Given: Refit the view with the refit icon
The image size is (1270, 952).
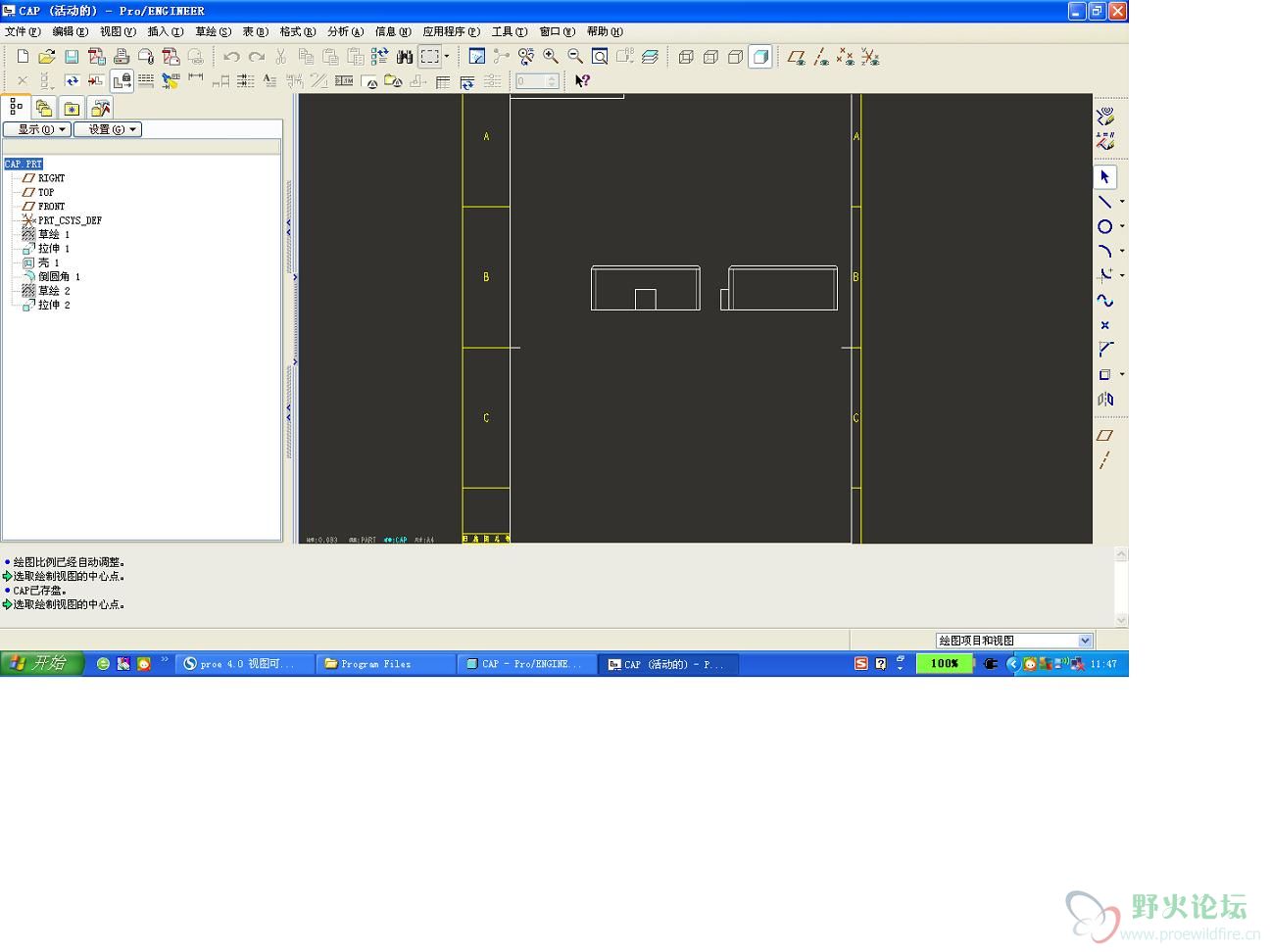Looking at the screenshot, I should tap(600, 57).
